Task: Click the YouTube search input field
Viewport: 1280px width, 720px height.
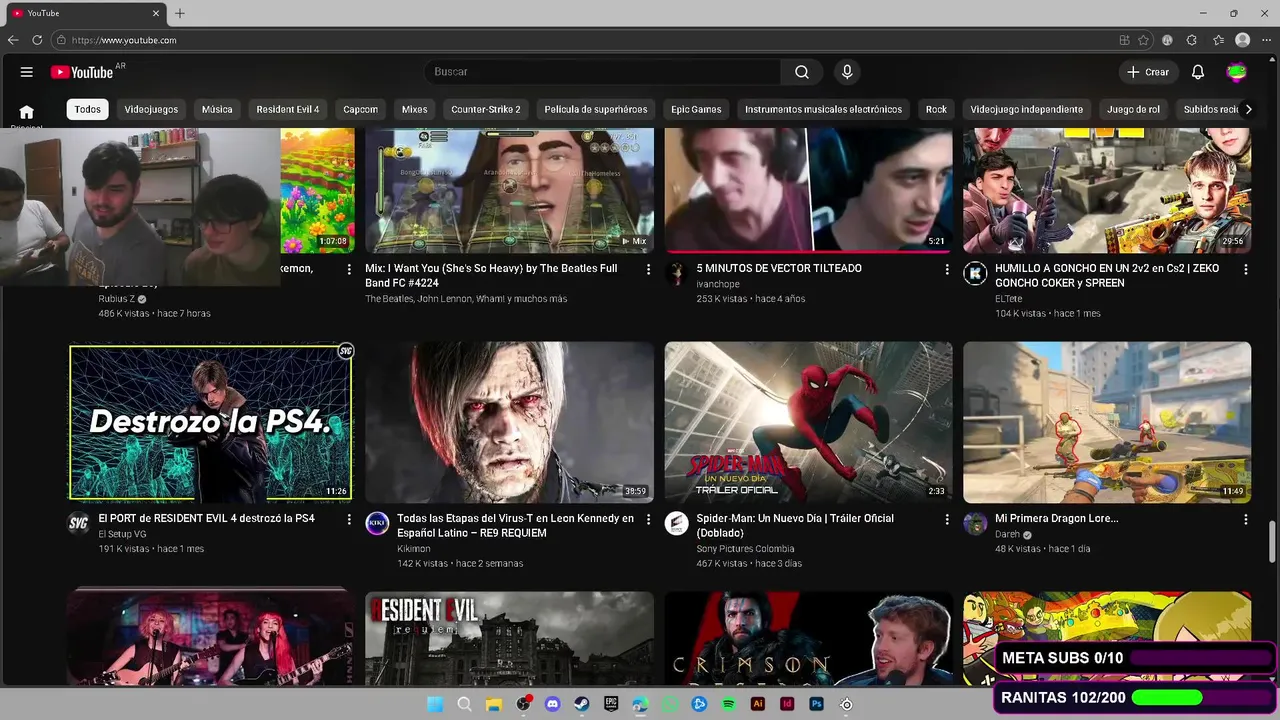Action: 603,72
